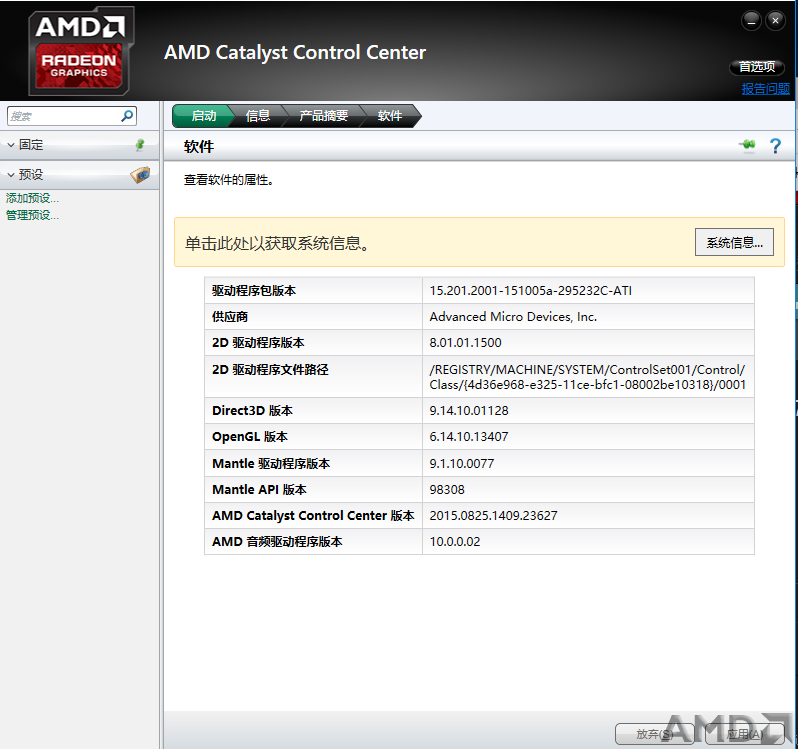The image size is (798, 749).
Task: Minimize the Catalyst Control Center window
Action: (751, 21)
